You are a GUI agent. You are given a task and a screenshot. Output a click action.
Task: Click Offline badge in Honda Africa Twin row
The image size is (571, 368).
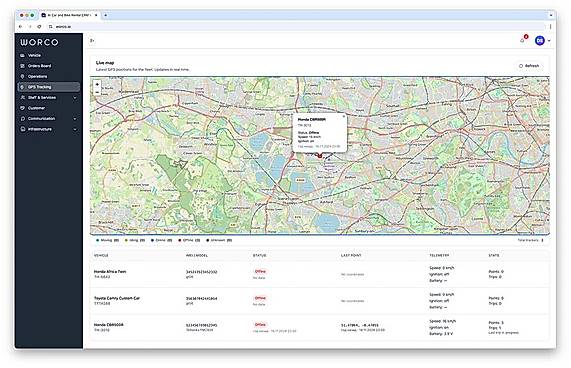(260, 272)
